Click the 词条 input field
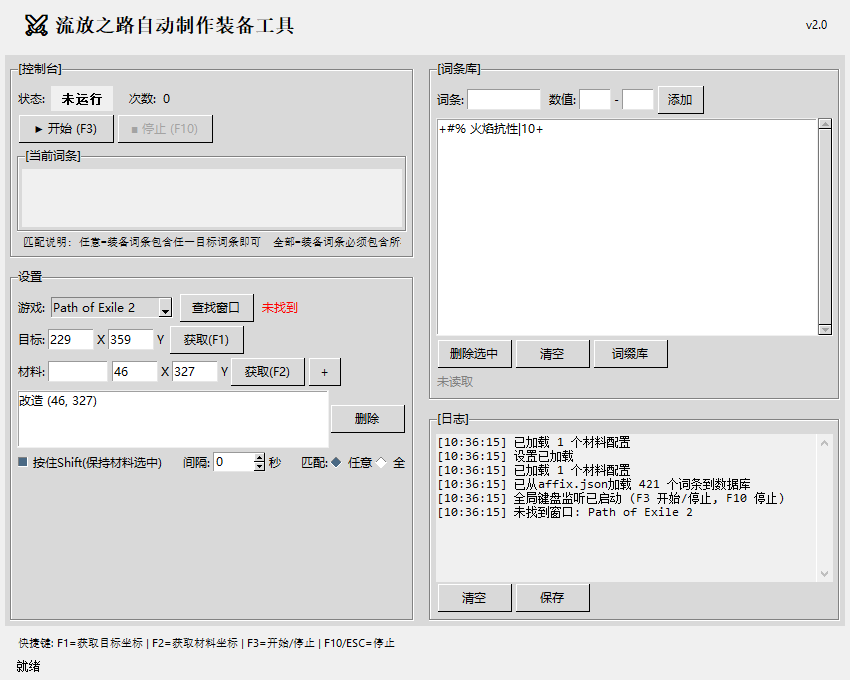 pyautogui.click(x=505, y=99)
